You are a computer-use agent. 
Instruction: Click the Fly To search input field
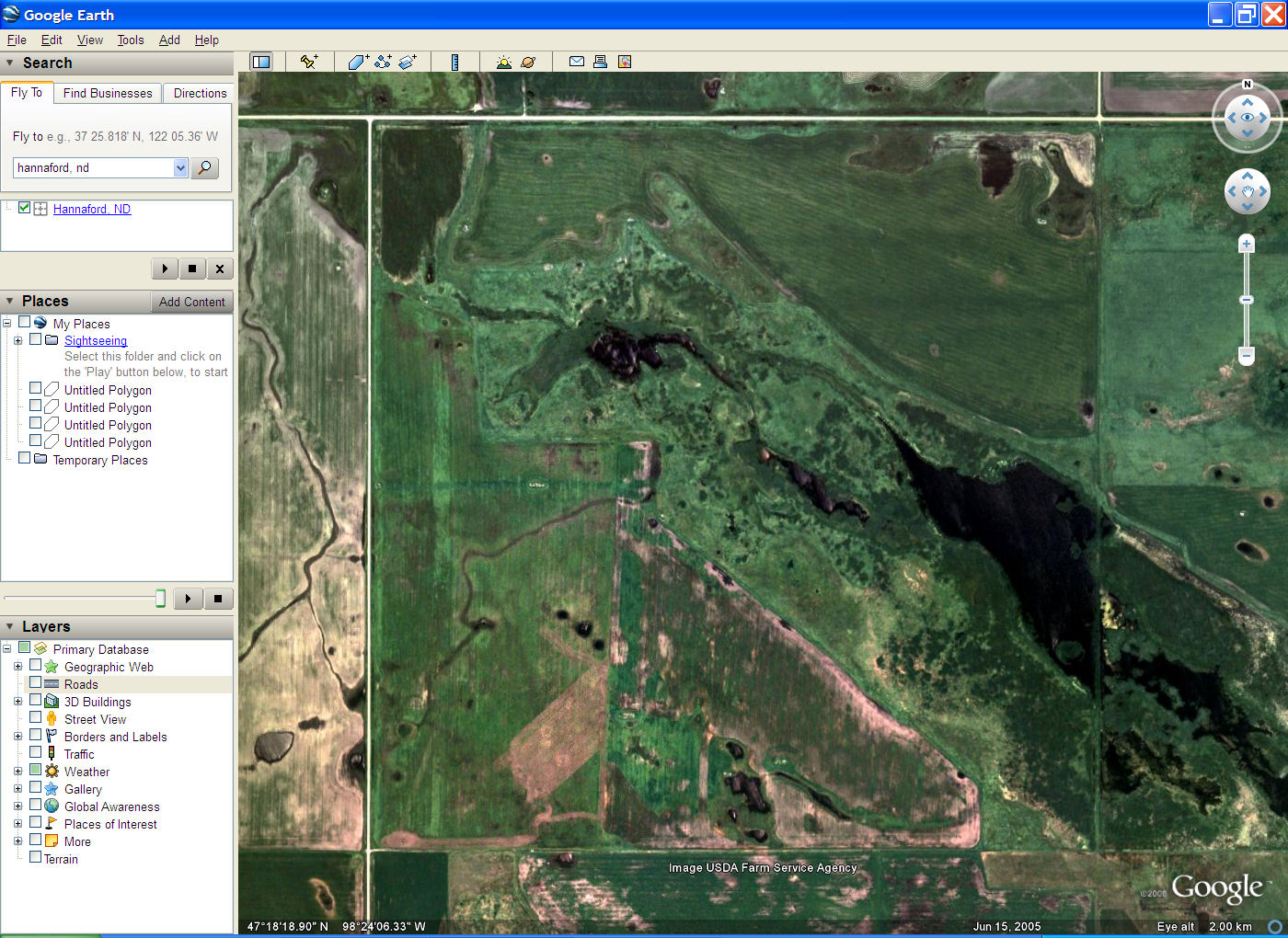93,167
